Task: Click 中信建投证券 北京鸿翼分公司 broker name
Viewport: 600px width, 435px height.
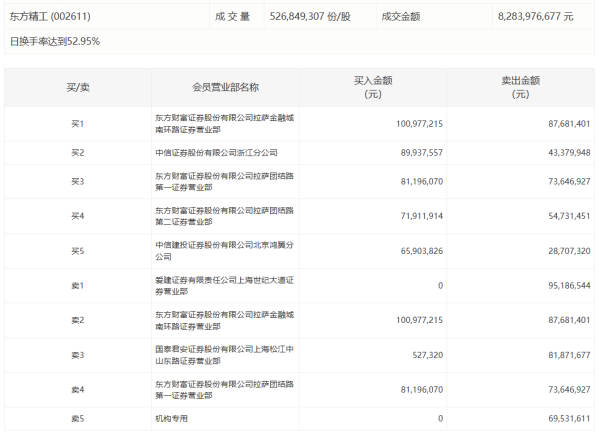Action: (x=225, y=251)
